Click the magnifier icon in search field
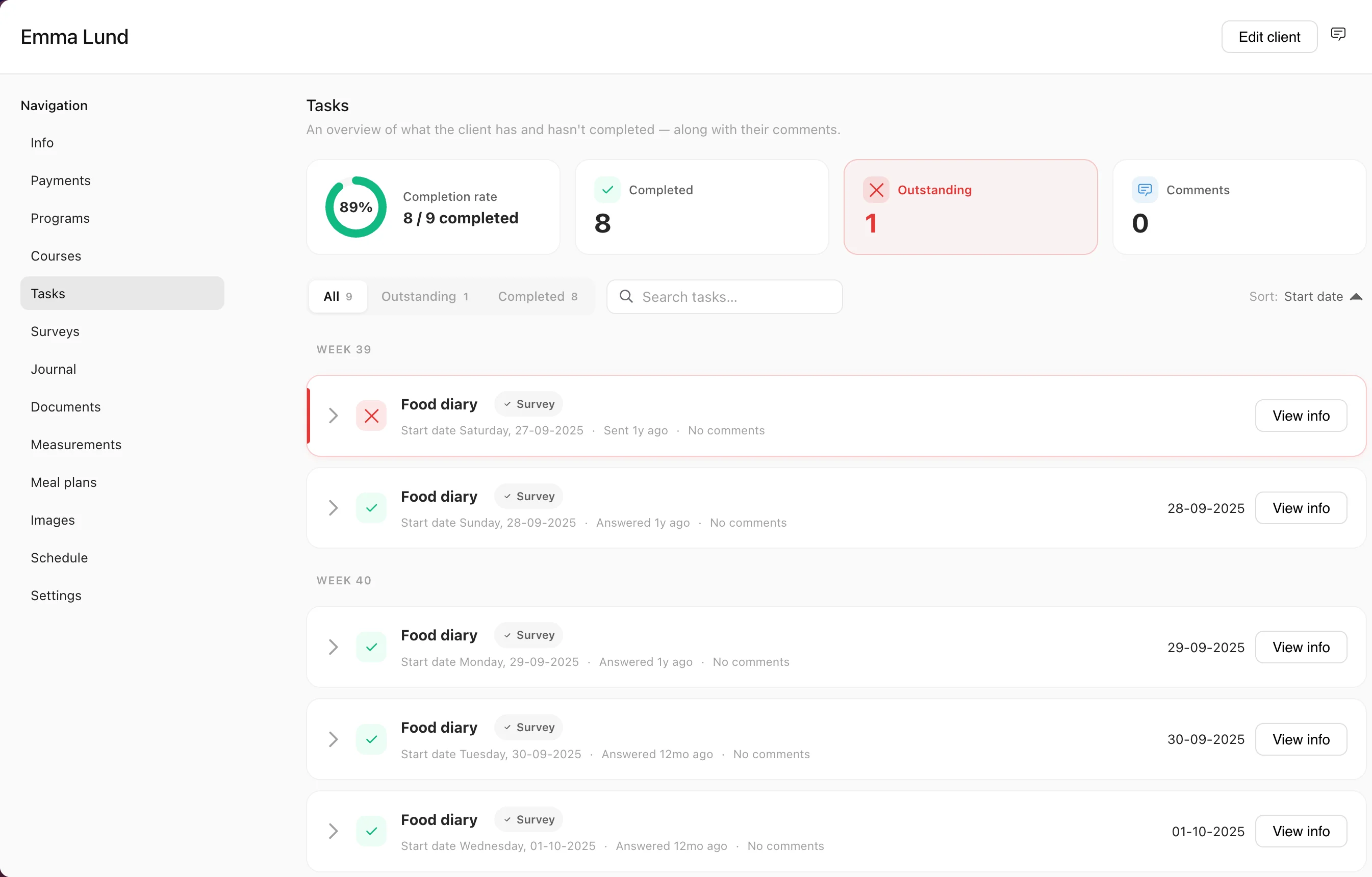This screenshot has width=1372, height=877. click(626, 296)
